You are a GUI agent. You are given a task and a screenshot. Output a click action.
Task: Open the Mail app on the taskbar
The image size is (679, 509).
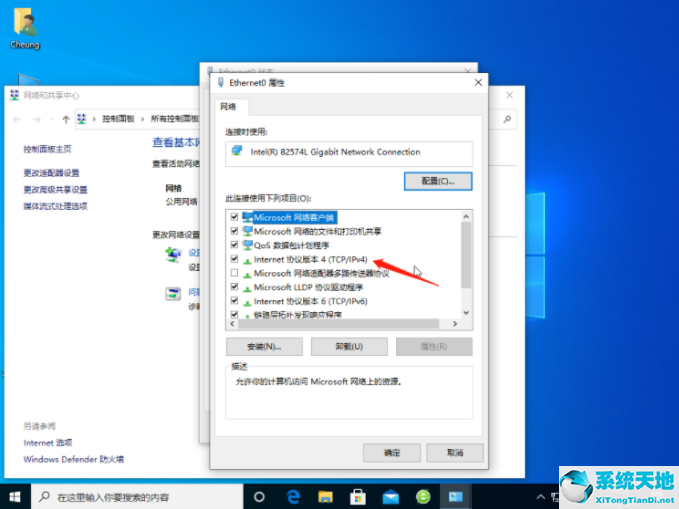(x=391, y=496)
